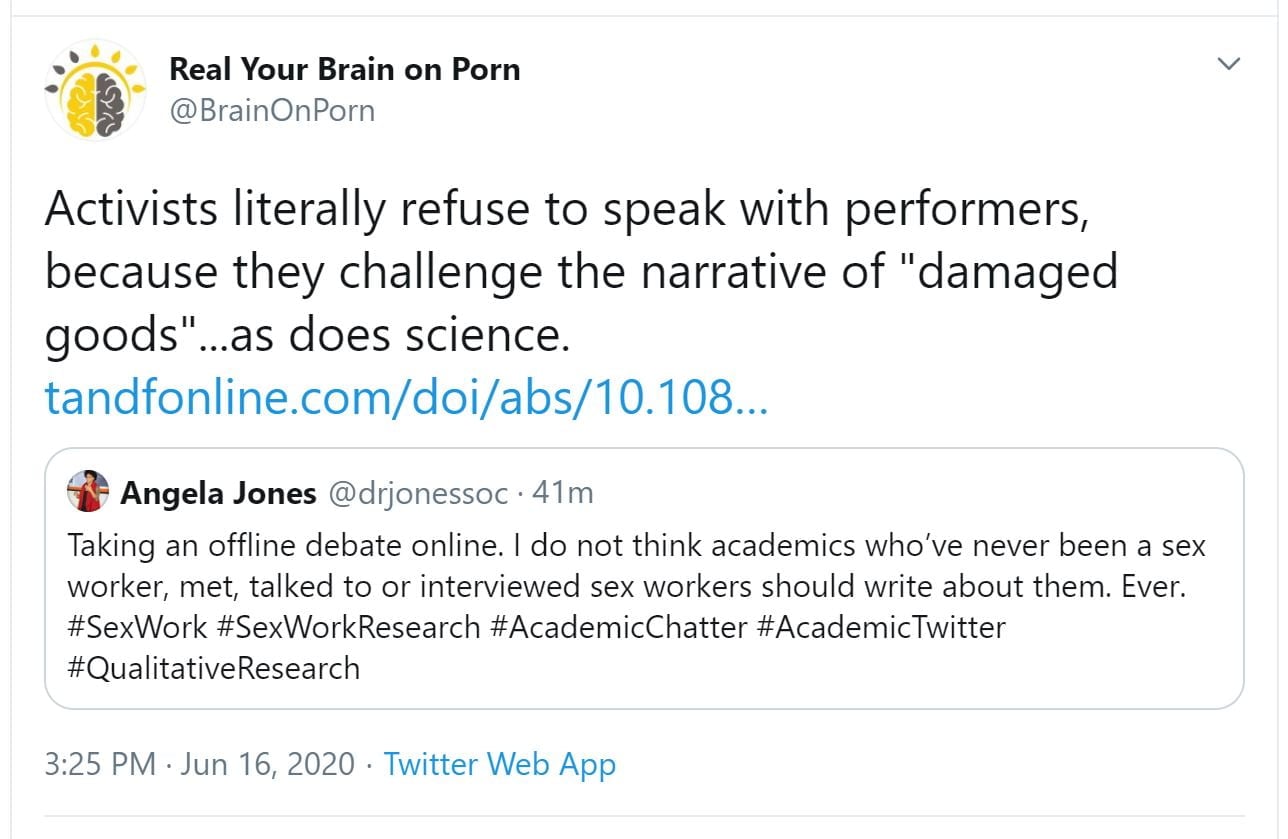The width and height of the screenshot is (1288, 839).
Task: Click the Twitter Web App source link
Action: (x=500, y=765)
